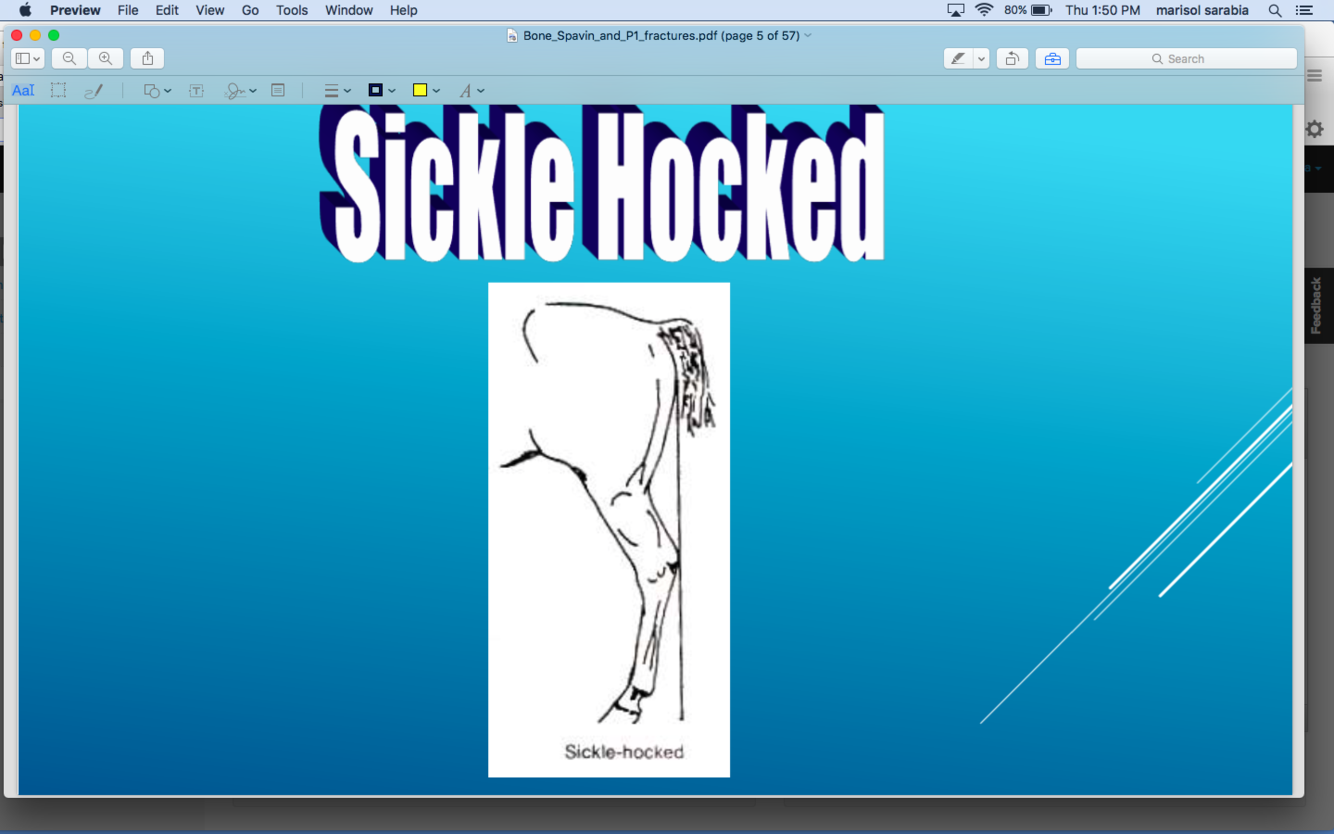The height and width of the screenshot is (834, 1334).
Task: Open the Text Style font menu
Action: click(471, 91)
